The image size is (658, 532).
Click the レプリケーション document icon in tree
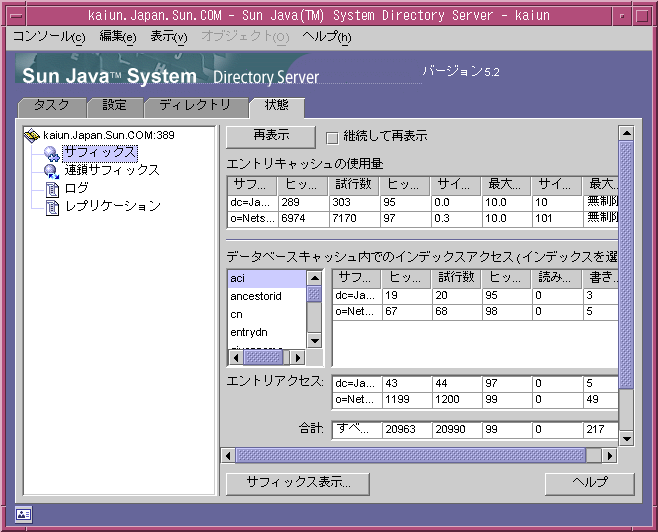point(52,207)
